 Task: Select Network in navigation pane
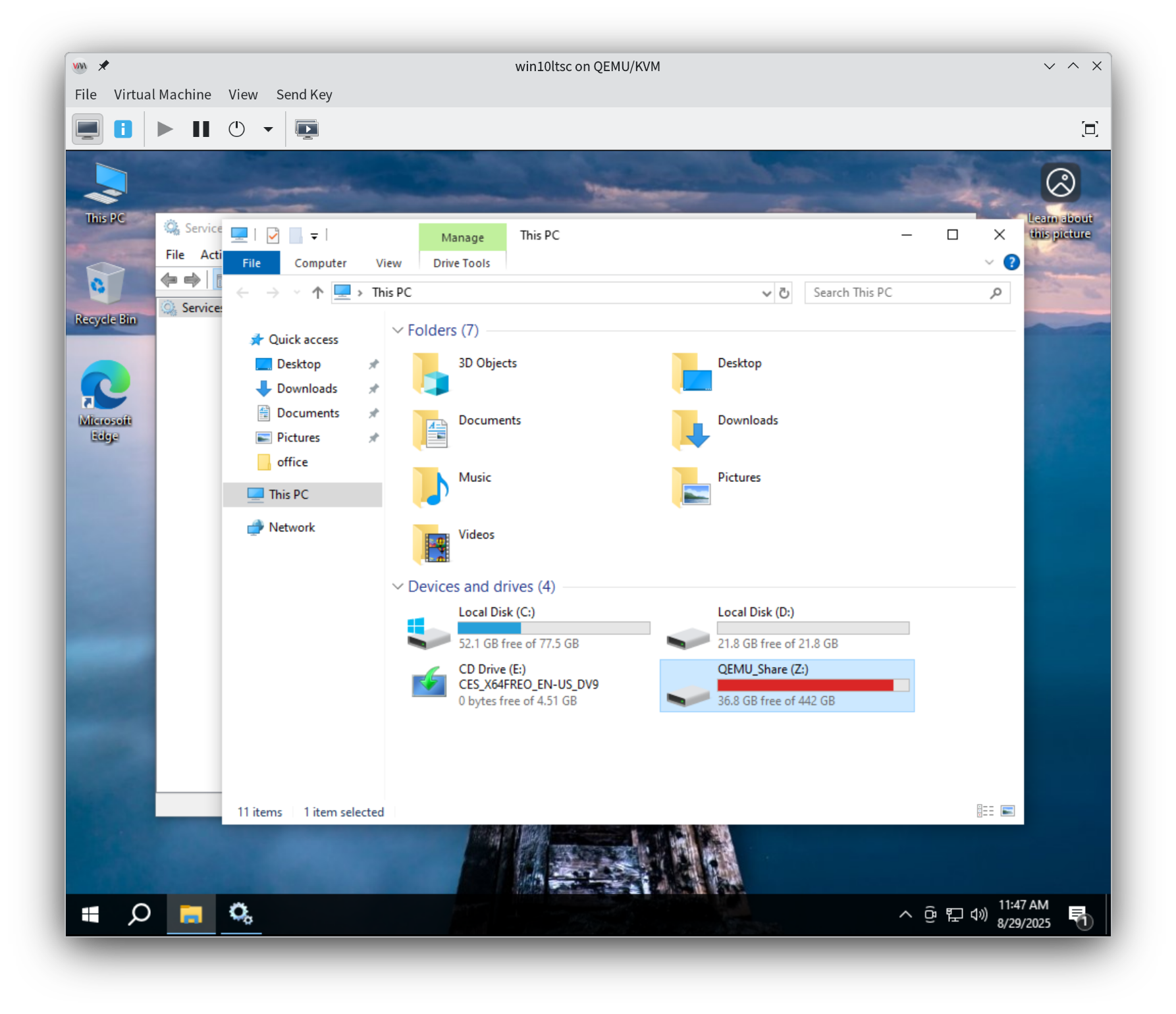pos(291,527)
